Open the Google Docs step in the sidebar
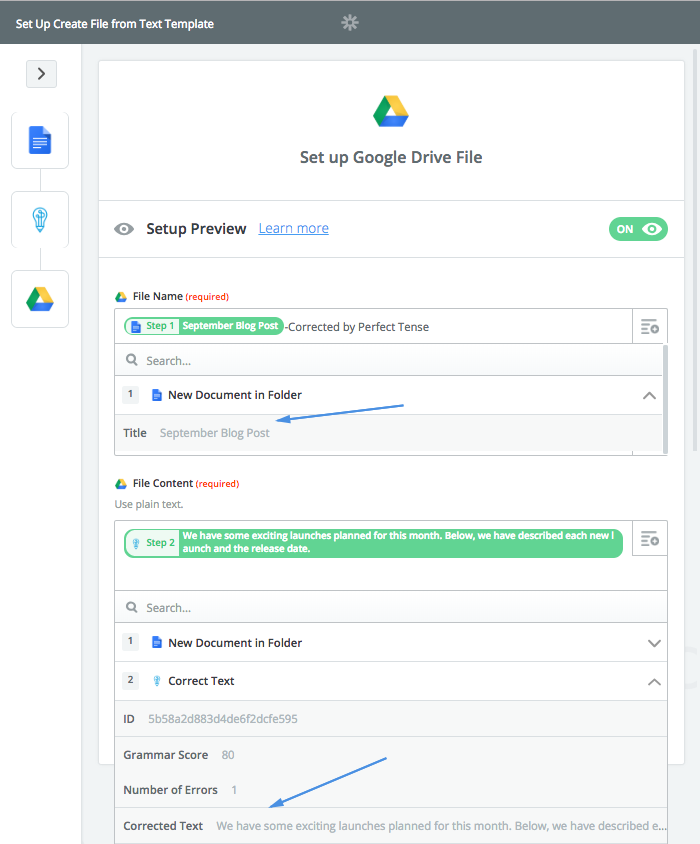Screen dimensions: 700x844 click(x=40, y=140)
